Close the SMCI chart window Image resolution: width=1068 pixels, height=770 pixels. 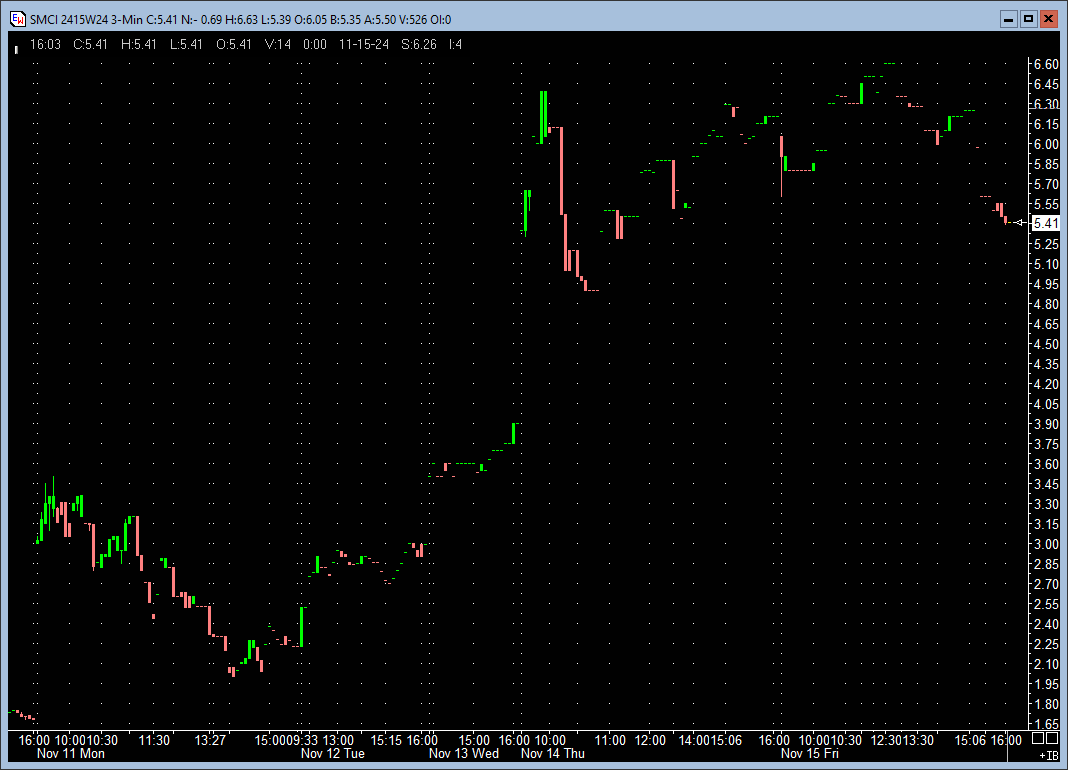click(x=1049, y=19)
